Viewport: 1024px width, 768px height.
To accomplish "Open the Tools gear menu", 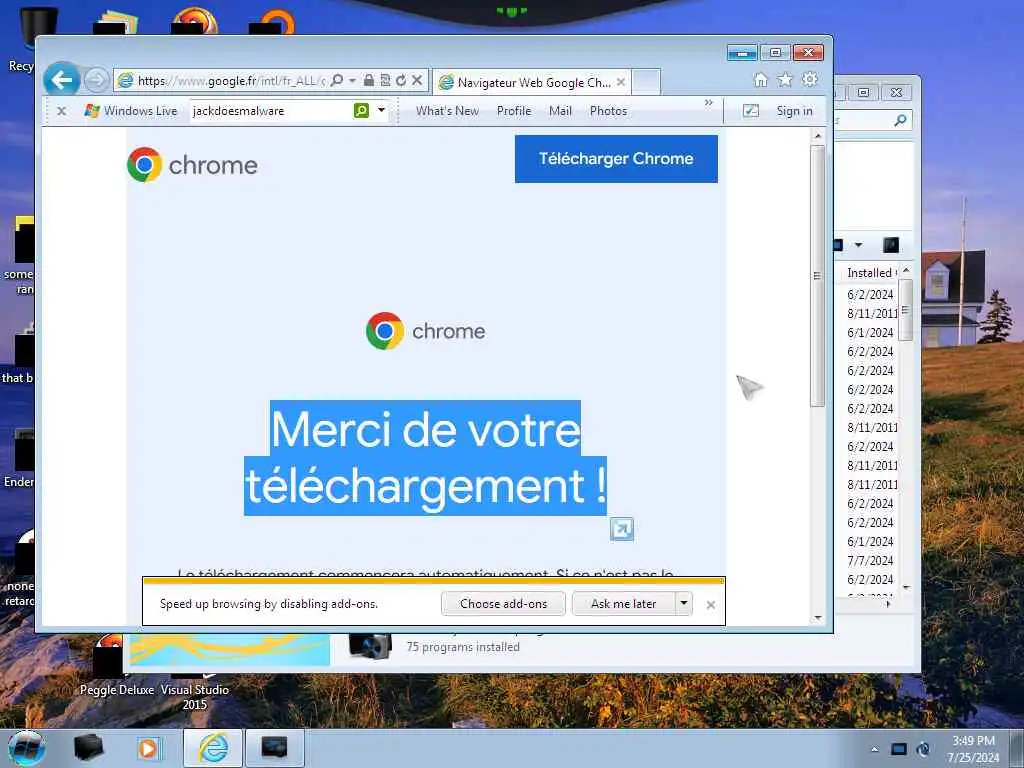I will [810, 80].
